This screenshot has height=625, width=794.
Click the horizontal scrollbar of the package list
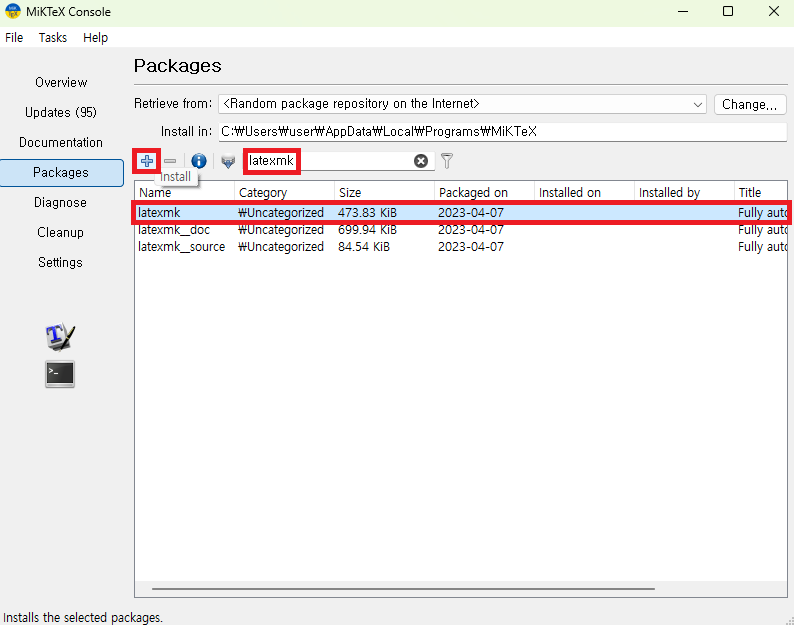(403, 589)
